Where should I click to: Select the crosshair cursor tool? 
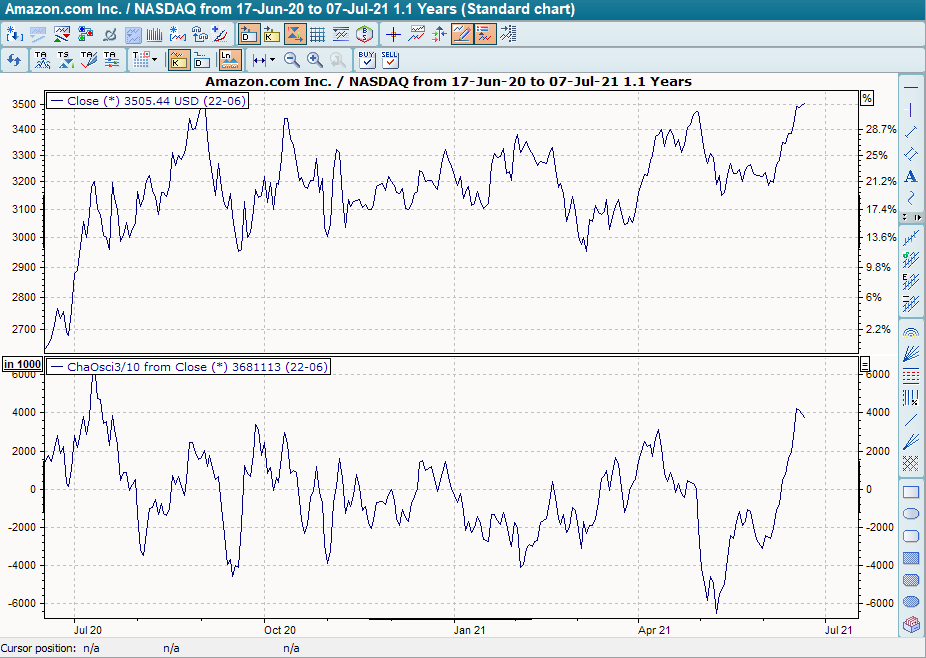392,33
